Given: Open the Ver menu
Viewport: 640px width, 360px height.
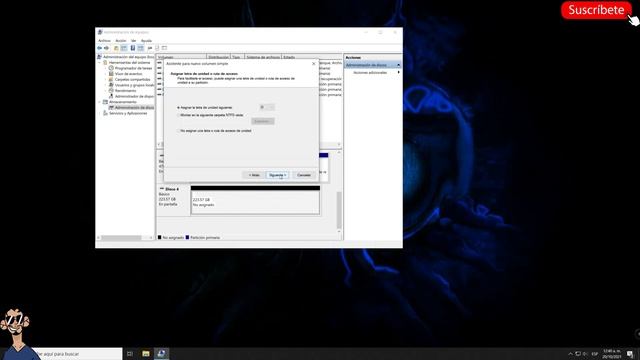Looking at the screenshot, I should click(133, 41).
